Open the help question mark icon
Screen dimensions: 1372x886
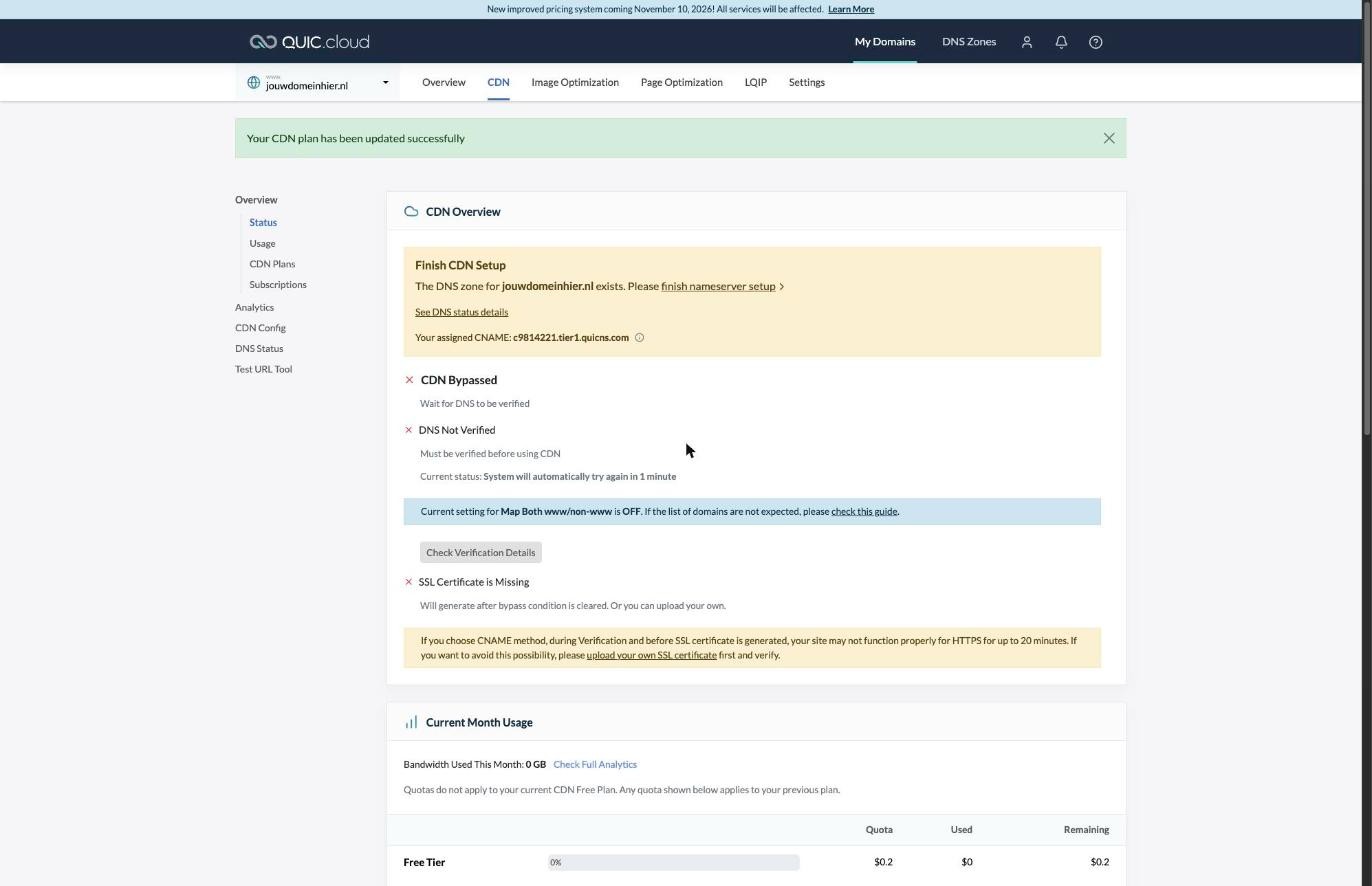[x=1096, y=42]
